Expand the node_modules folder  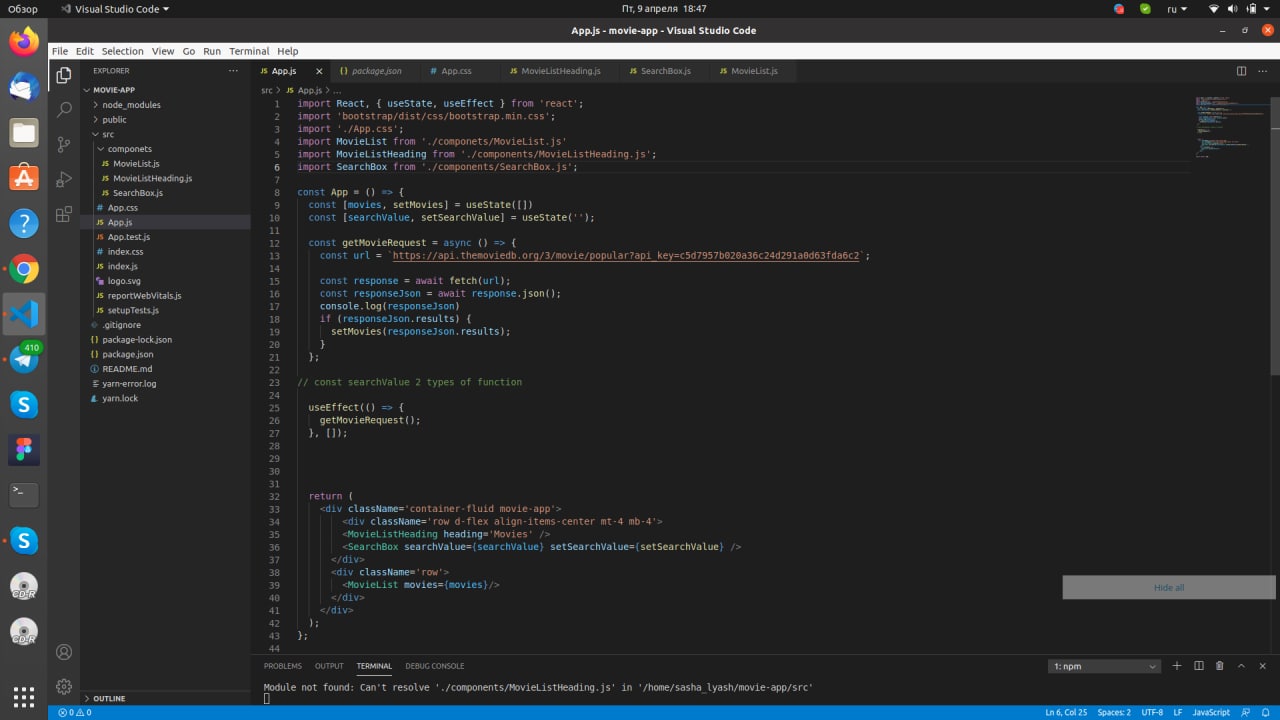coord(130,105)
